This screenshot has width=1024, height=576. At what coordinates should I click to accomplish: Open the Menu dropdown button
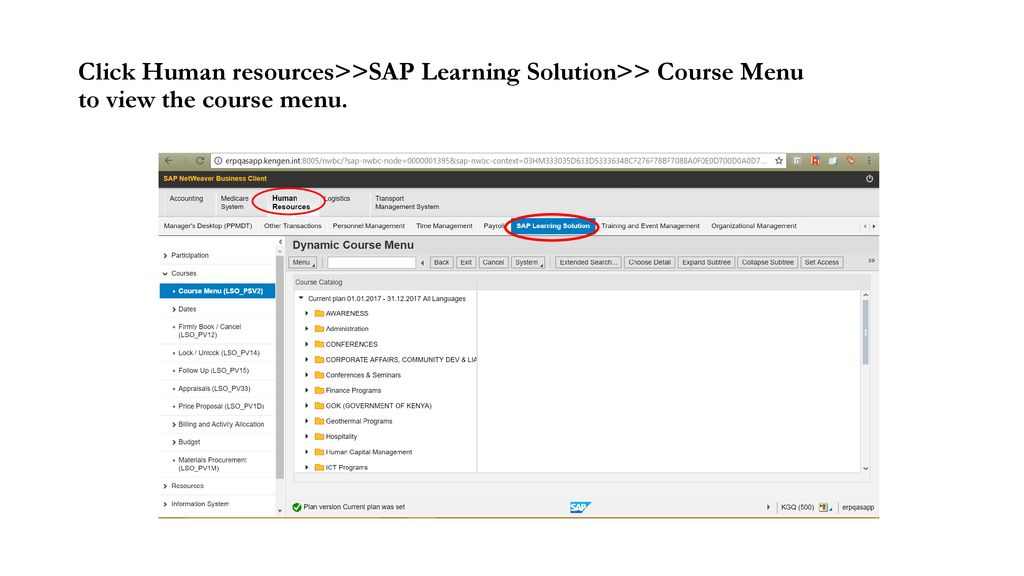(303, 263)
